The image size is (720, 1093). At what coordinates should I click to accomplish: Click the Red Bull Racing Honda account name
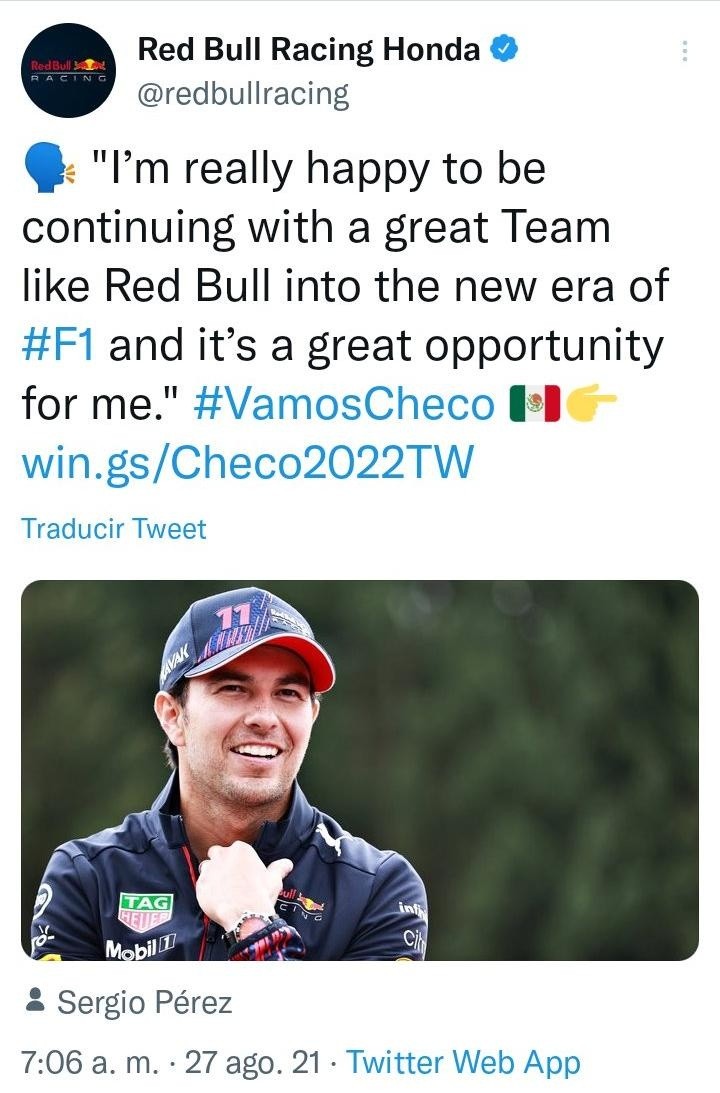point(308,49)
